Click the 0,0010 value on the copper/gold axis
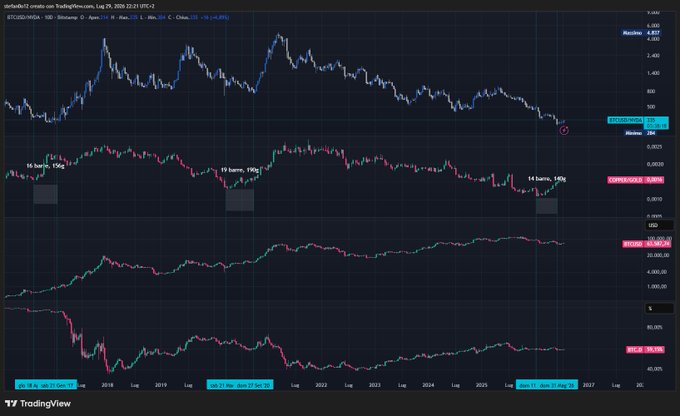Viewport: 680px width, 416px height. [654, 199]
